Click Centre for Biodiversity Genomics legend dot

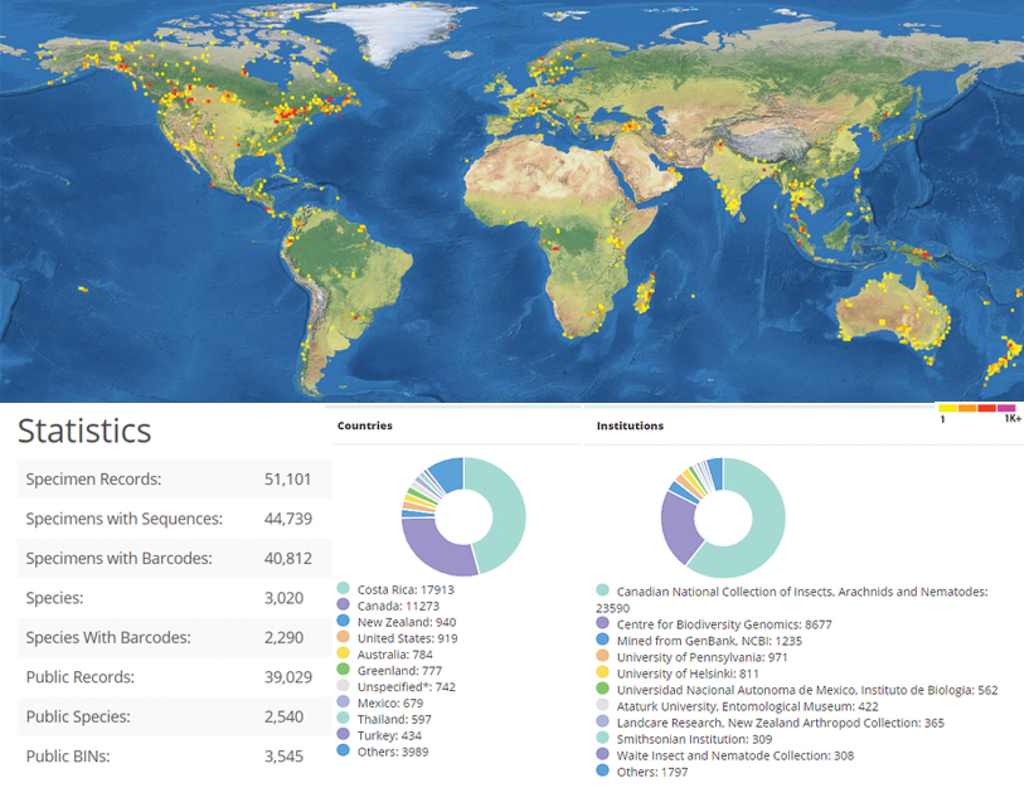tap(603, 623)
